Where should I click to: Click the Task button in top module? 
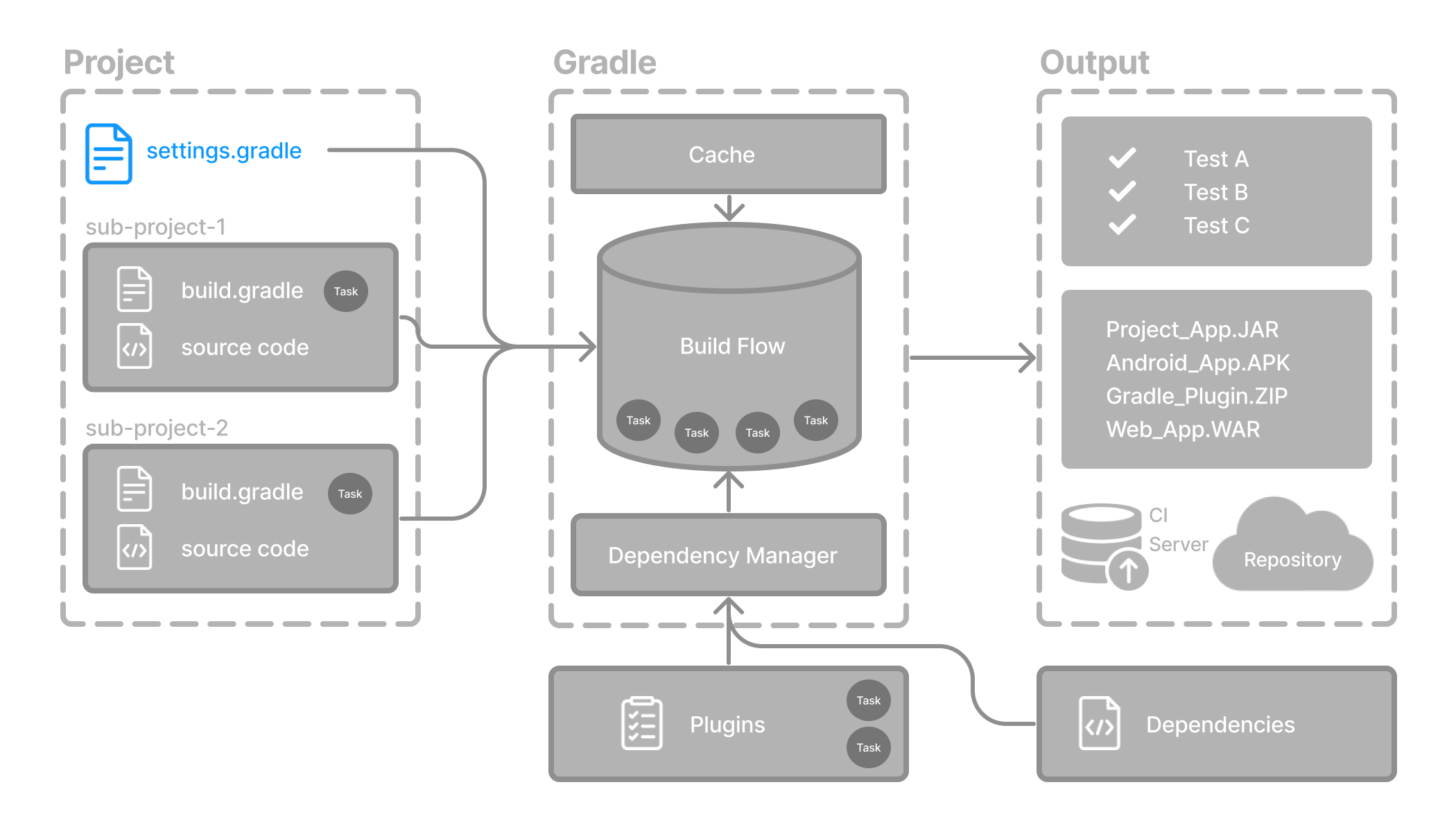pyautogui.click(x=347, y=291)
